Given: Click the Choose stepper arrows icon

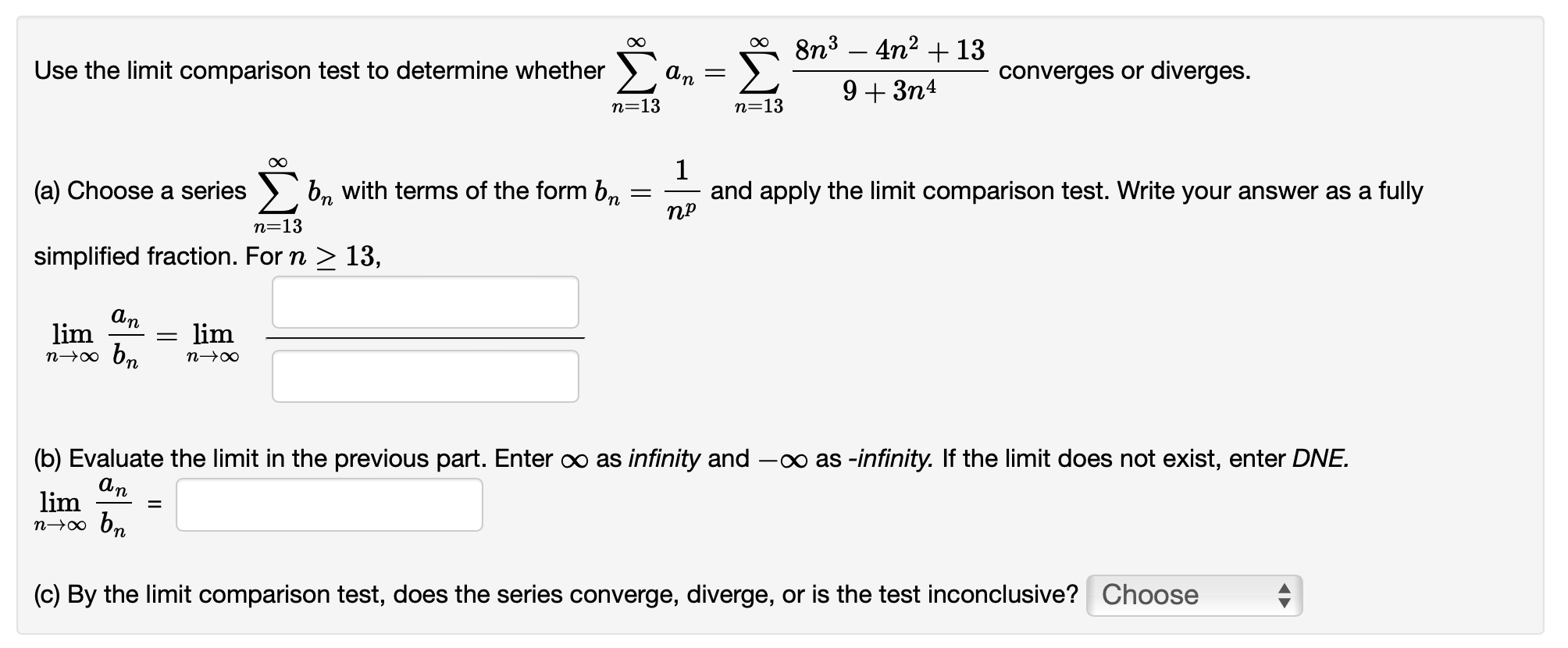Looking at the screenshot, I should 1283,595.
